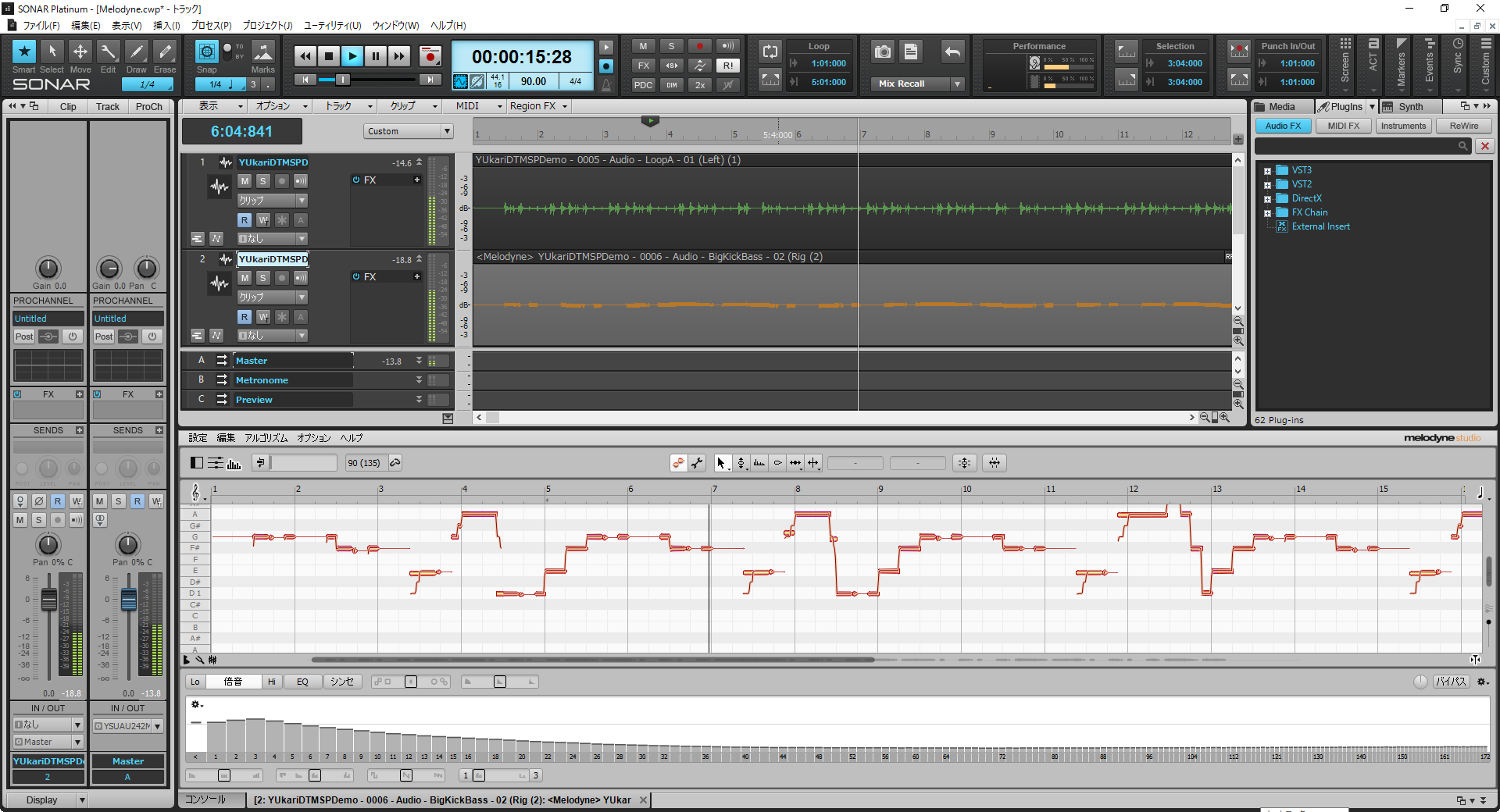The width and height of the screenshot is (1500, 812).
Task: Adjust the Master bus fader
Action: pos(129,599)
